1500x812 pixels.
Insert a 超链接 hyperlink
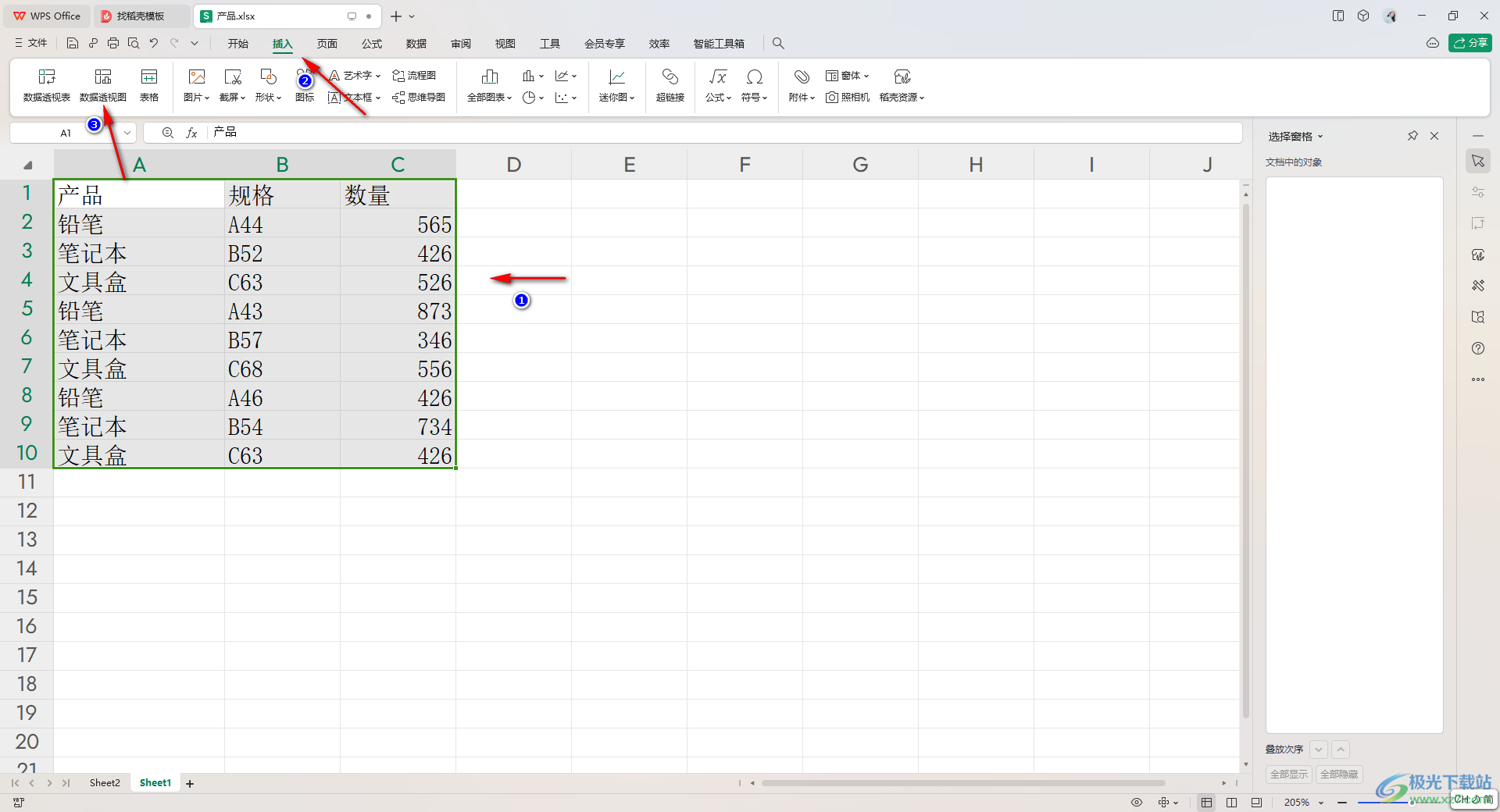[x=670, y=85]
